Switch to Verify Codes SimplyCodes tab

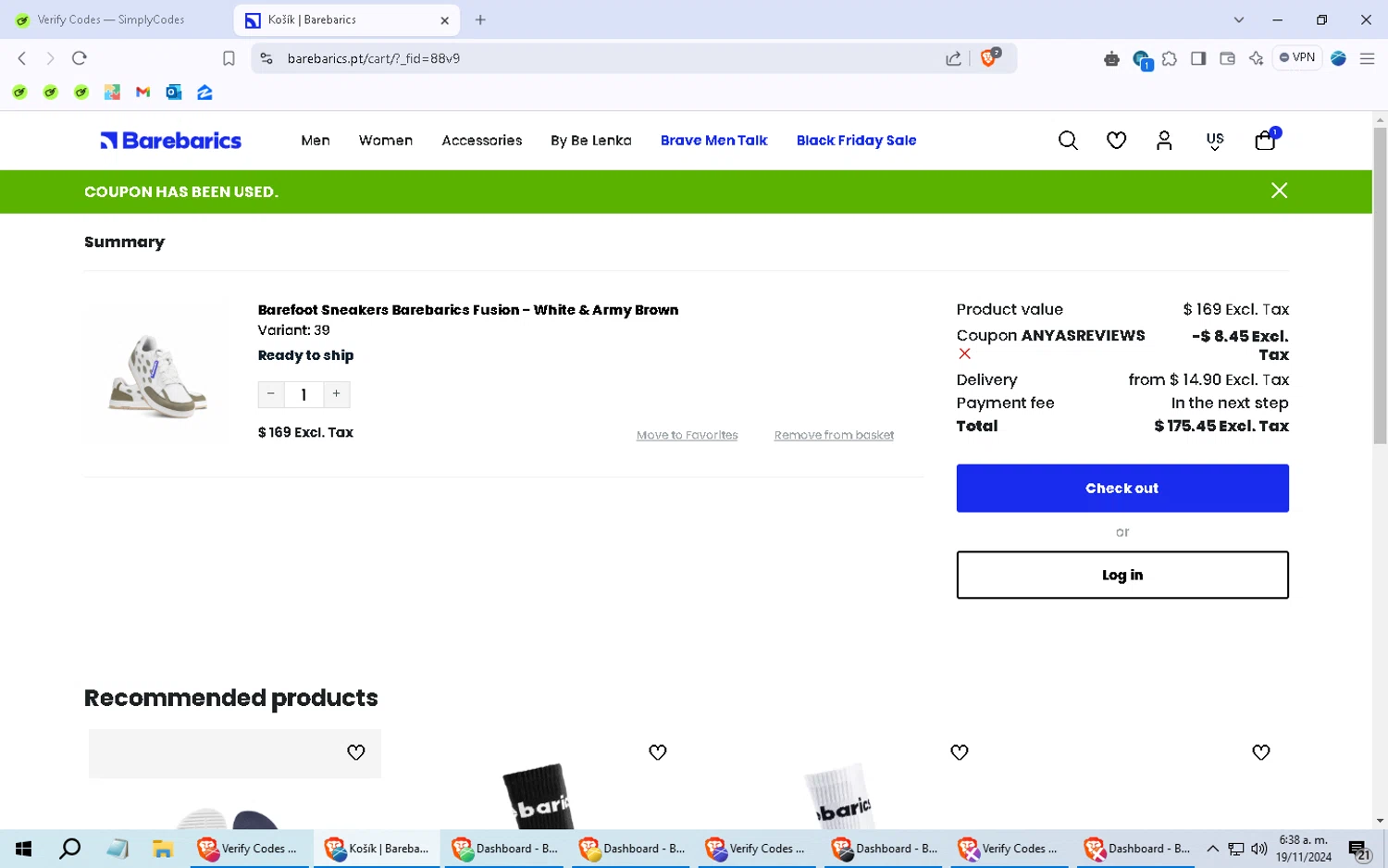(x=111, y=19)
